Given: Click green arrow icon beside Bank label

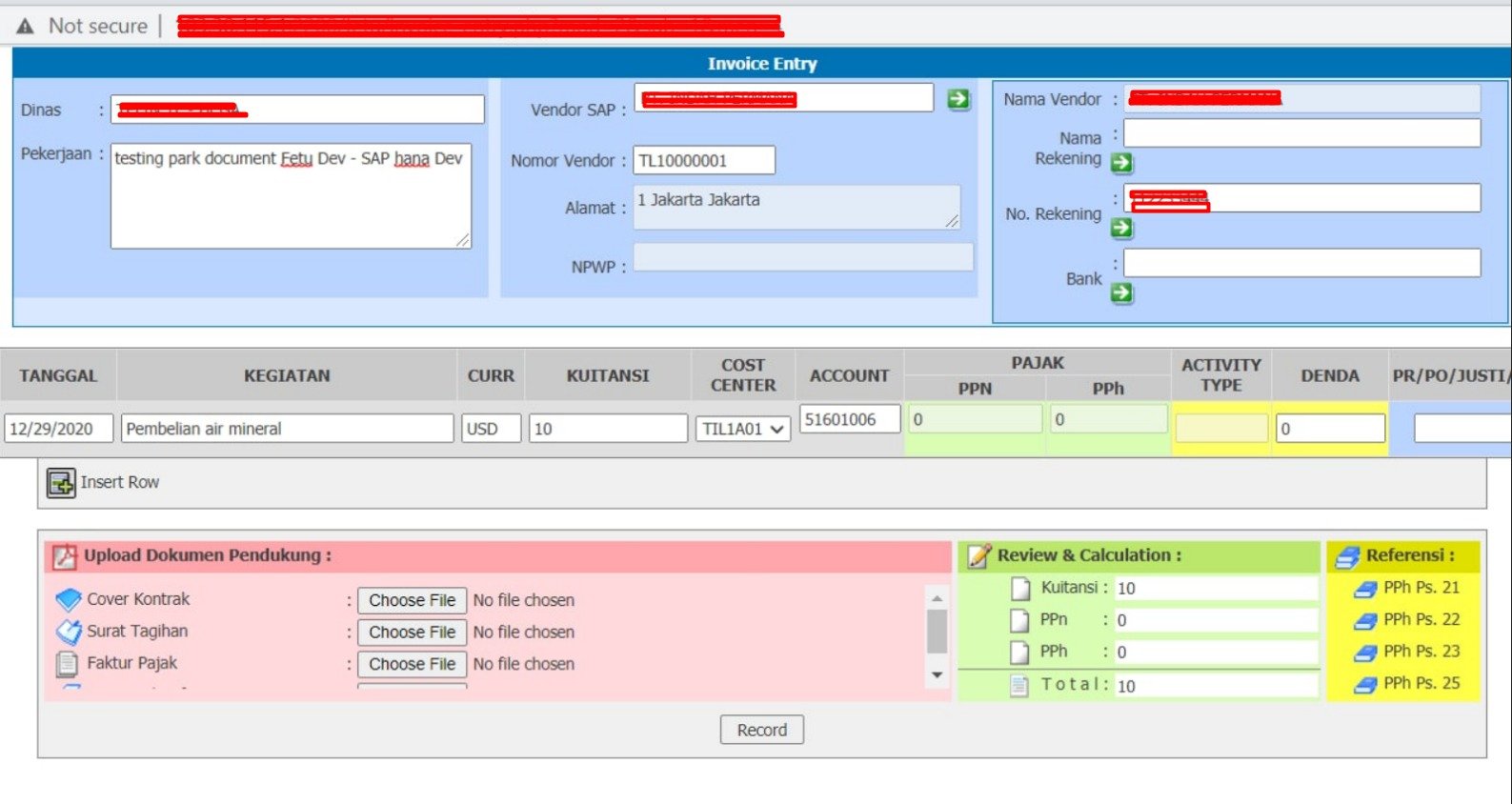Looking at the screenshot, I should pyautogui.click(x=1121, y=292).
